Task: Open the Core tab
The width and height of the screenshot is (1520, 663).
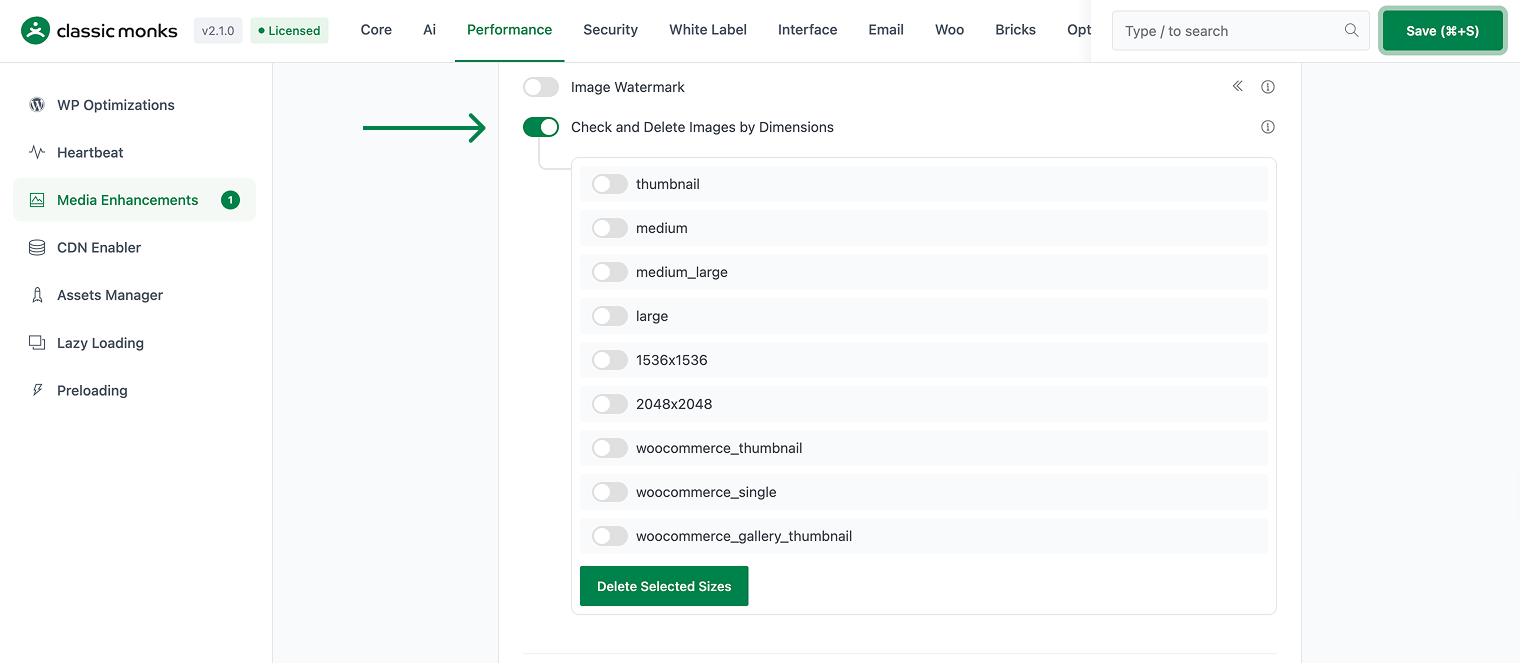Action: point(376,30)
